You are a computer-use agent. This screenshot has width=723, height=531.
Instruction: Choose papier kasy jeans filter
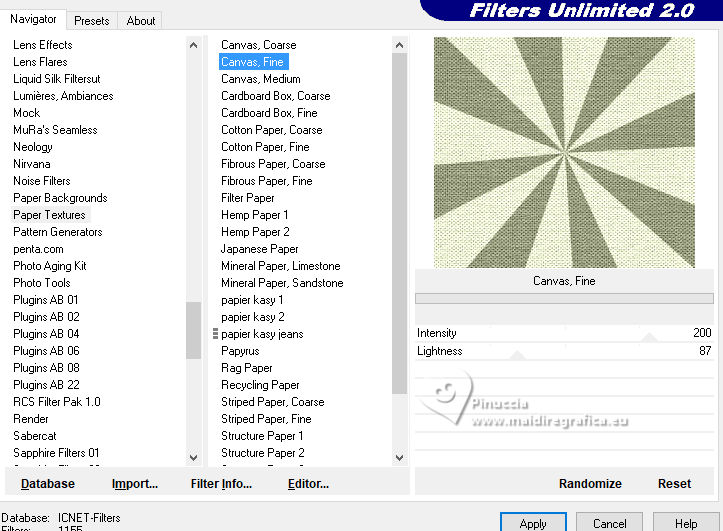click(262, 334)
